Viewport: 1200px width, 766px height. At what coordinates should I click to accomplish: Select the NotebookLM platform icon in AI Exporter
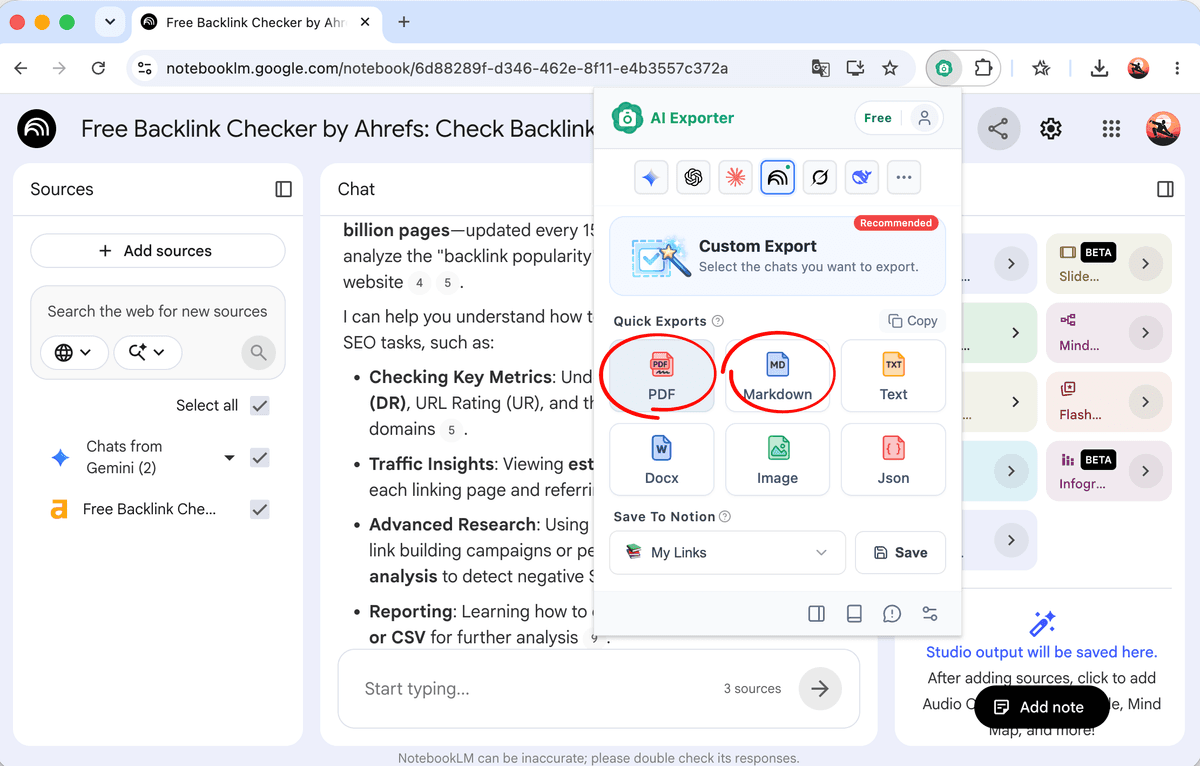pyautogui.click(x=777, y=178)
